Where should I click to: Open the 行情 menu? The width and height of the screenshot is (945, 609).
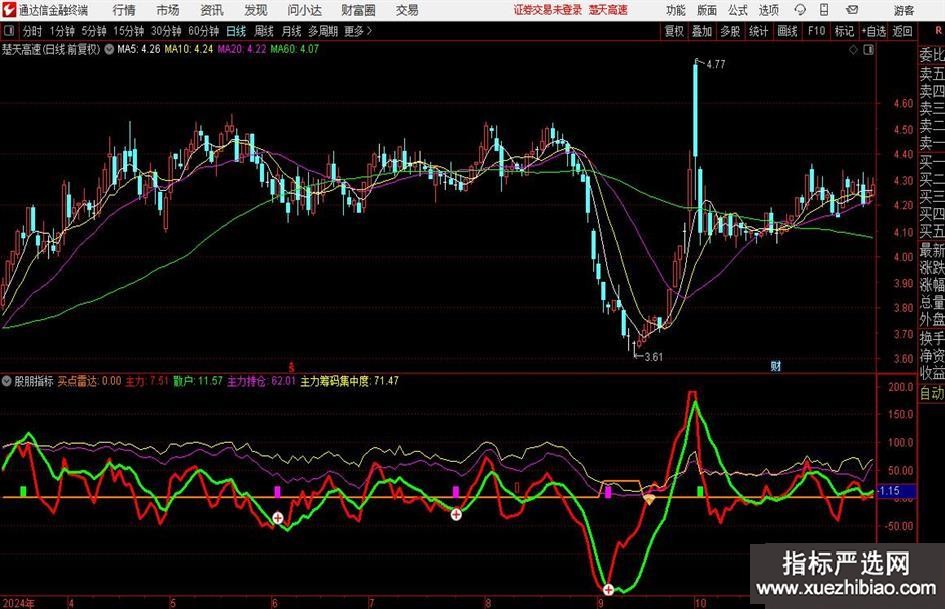pos(124,10)
